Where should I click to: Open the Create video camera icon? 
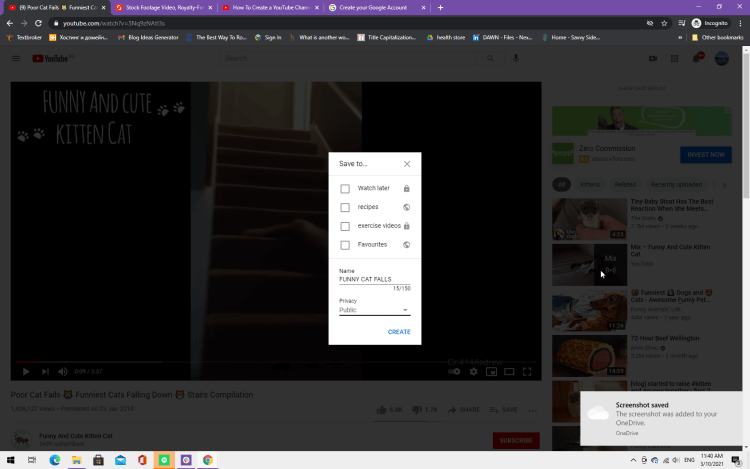(x=652, y=58)
